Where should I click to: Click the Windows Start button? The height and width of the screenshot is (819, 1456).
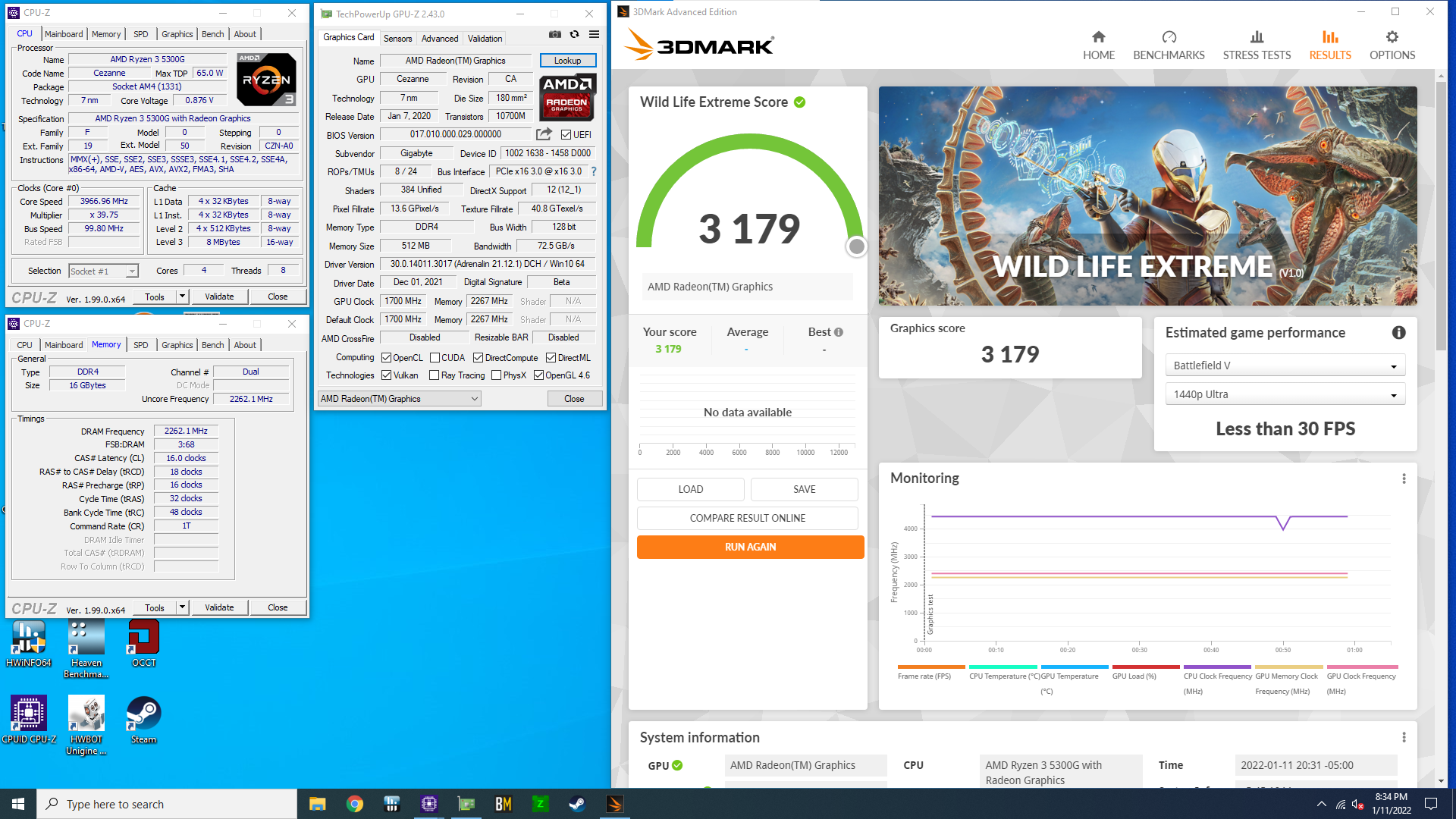tap(18, 804)
